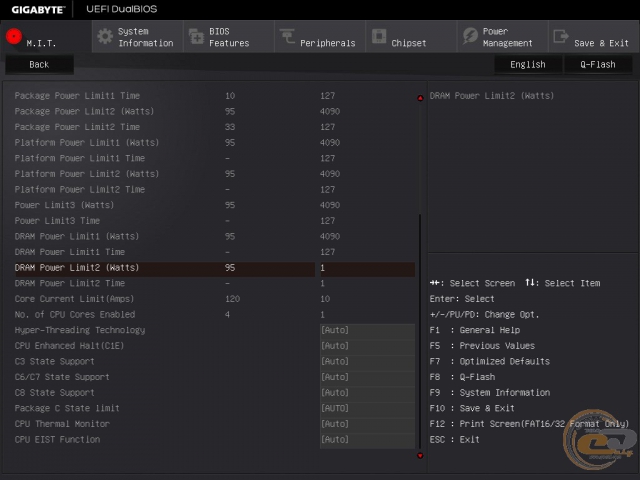Click the Power Management lightning icon
Viewport: 640px width, 480px height.
(x=470, y=36)
